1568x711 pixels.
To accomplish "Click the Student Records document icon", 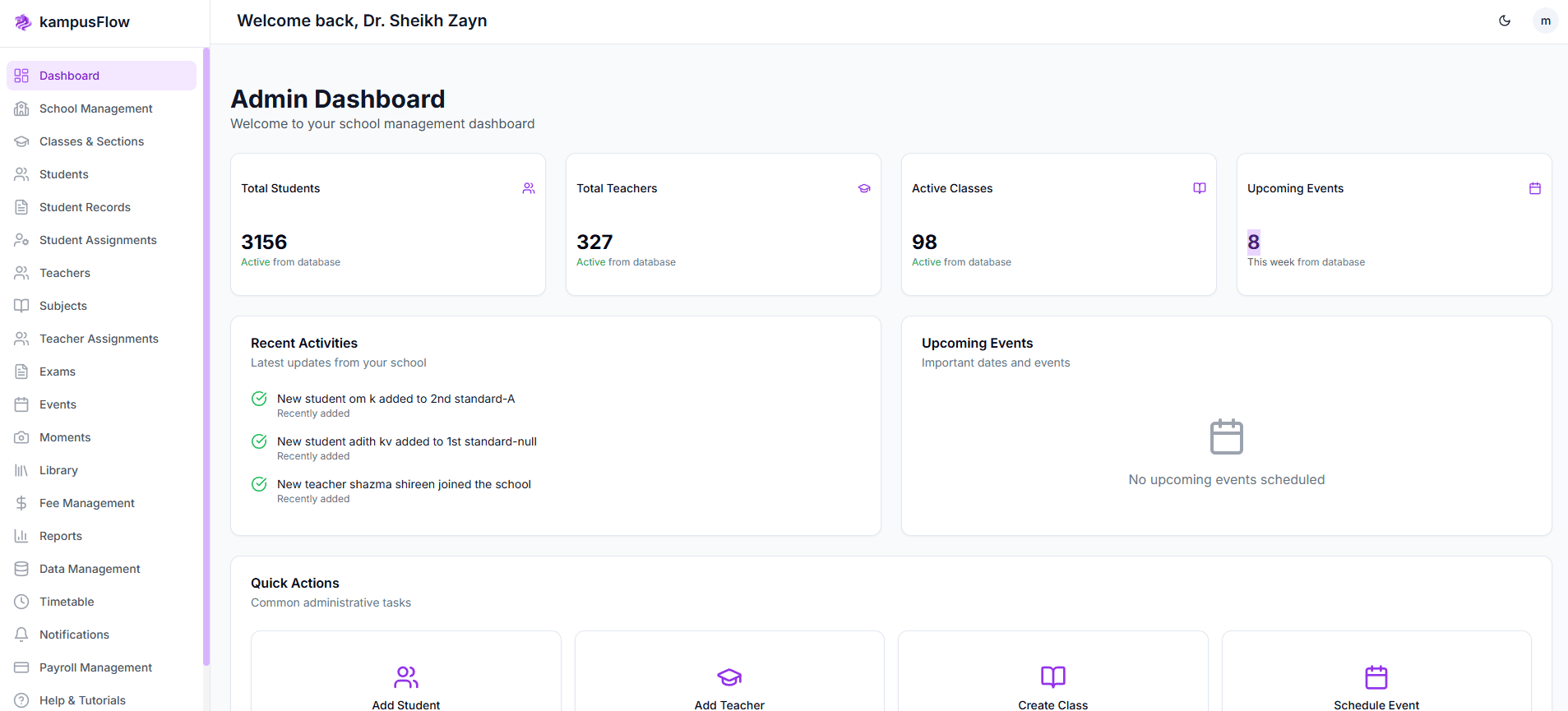I will point(21,207).
